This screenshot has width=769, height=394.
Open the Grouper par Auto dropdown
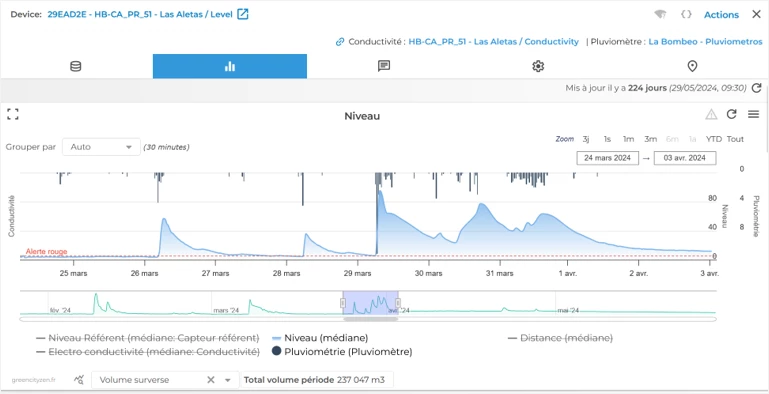coord(102,147)
